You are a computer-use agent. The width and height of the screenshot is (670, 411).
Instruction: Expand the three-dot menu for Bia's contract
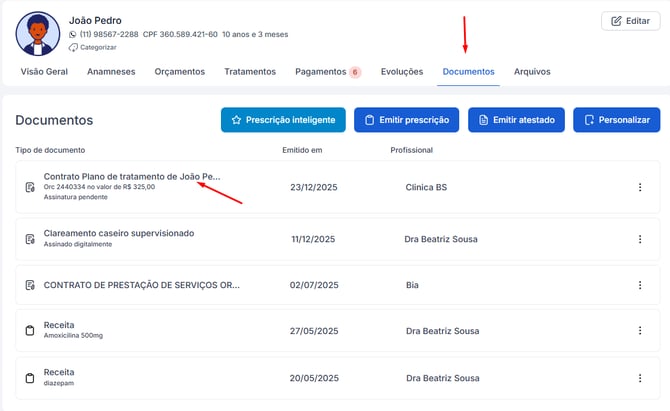click(x=640, y=285)
